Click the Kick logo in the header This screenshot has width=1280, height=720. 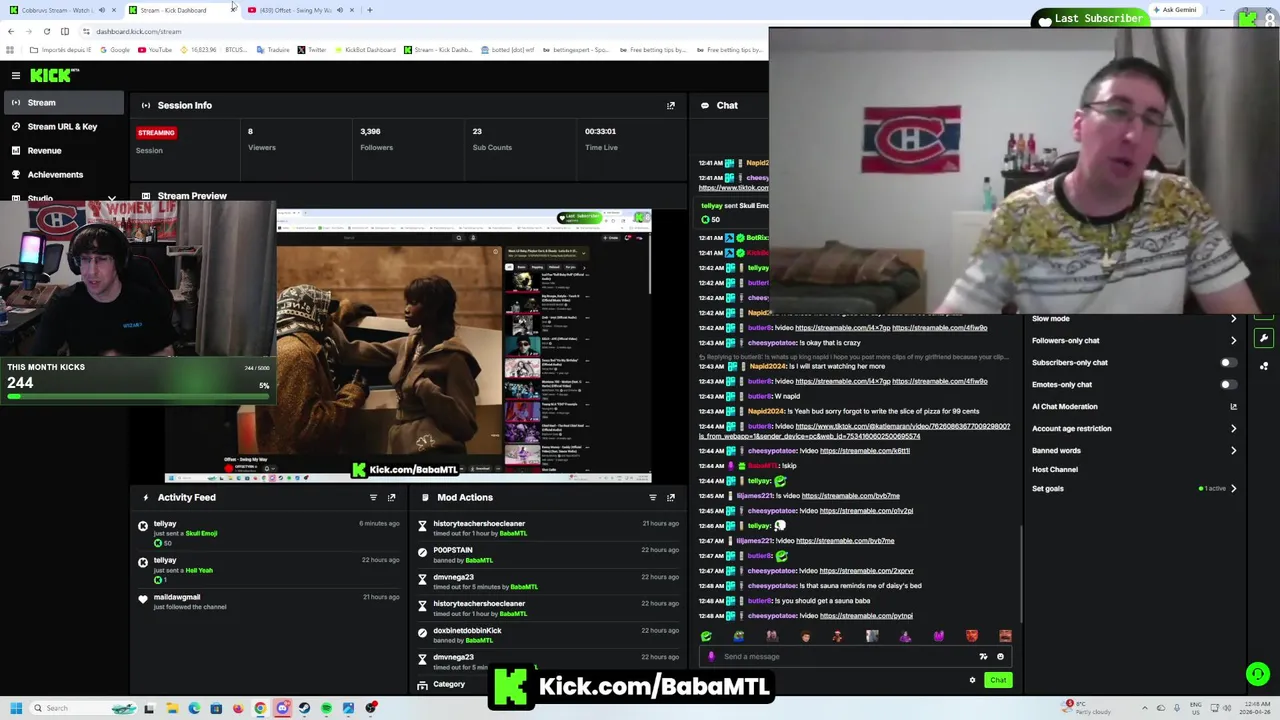[x=54, y=75]
